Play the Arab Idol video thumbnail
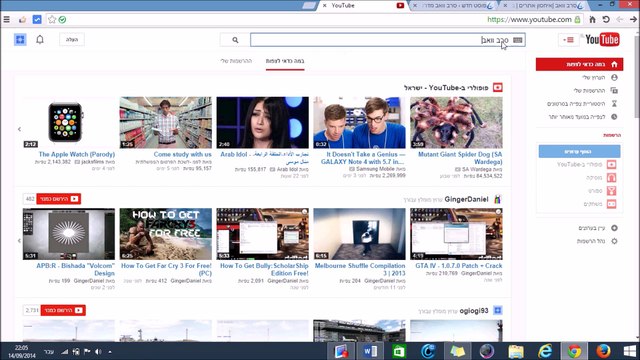This screenshot has width=640, height=360. [x=262, y=122]
